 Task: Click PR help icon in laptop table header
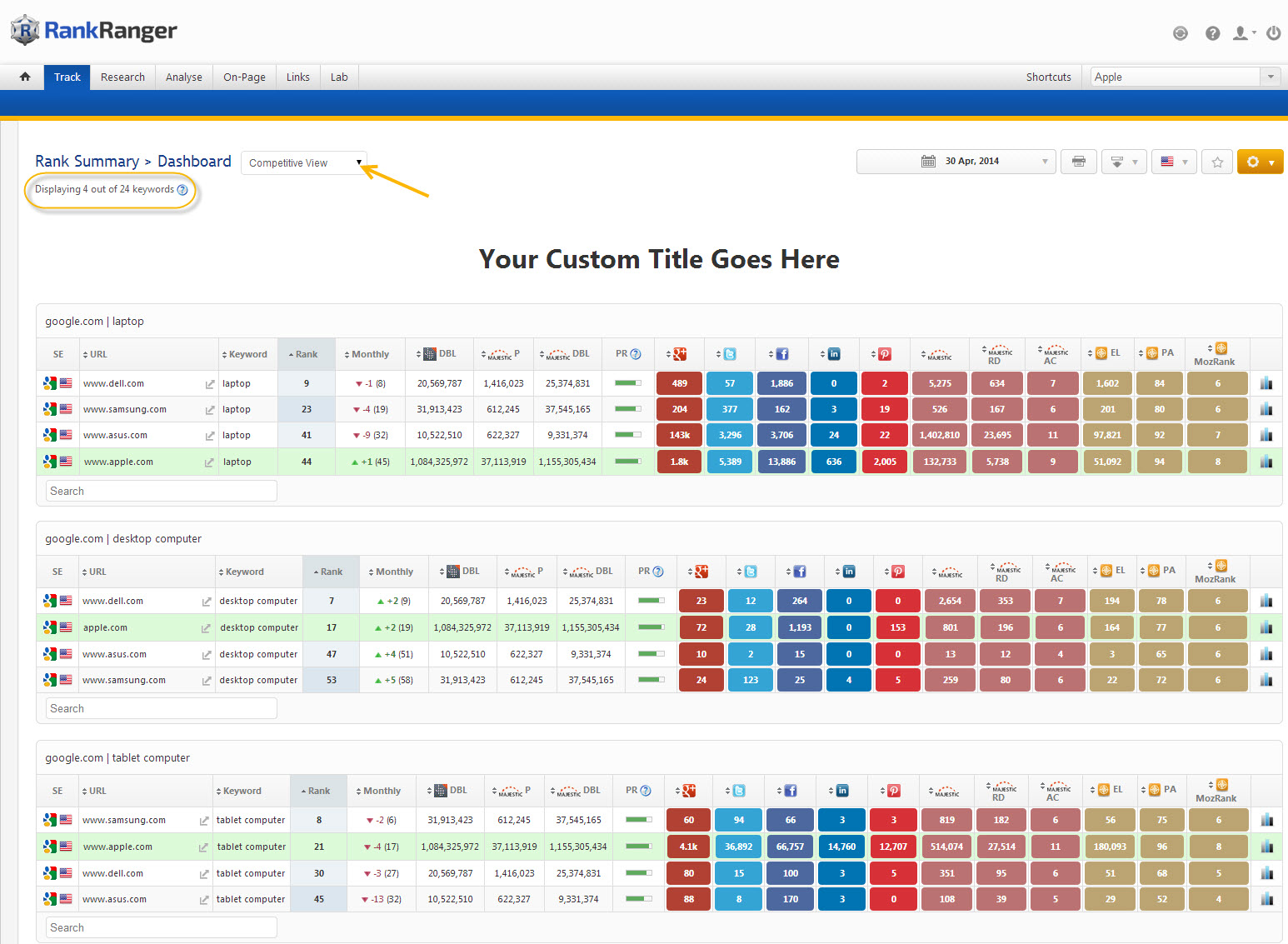pos(636,354)
